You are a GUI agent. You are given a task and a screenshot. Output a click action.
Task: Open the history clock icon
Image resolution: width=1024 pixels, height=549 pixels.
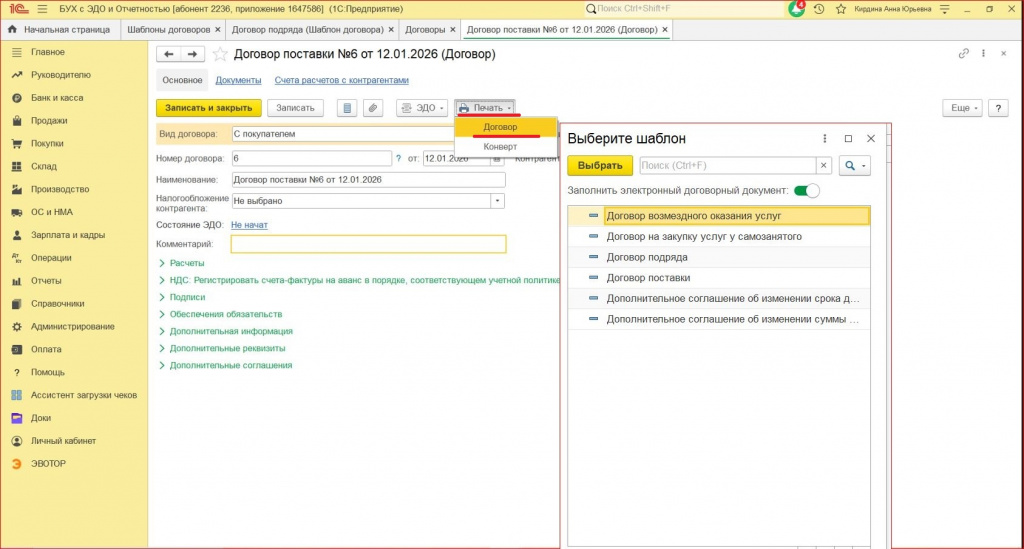pyautogui.click(x=819, y=9)
